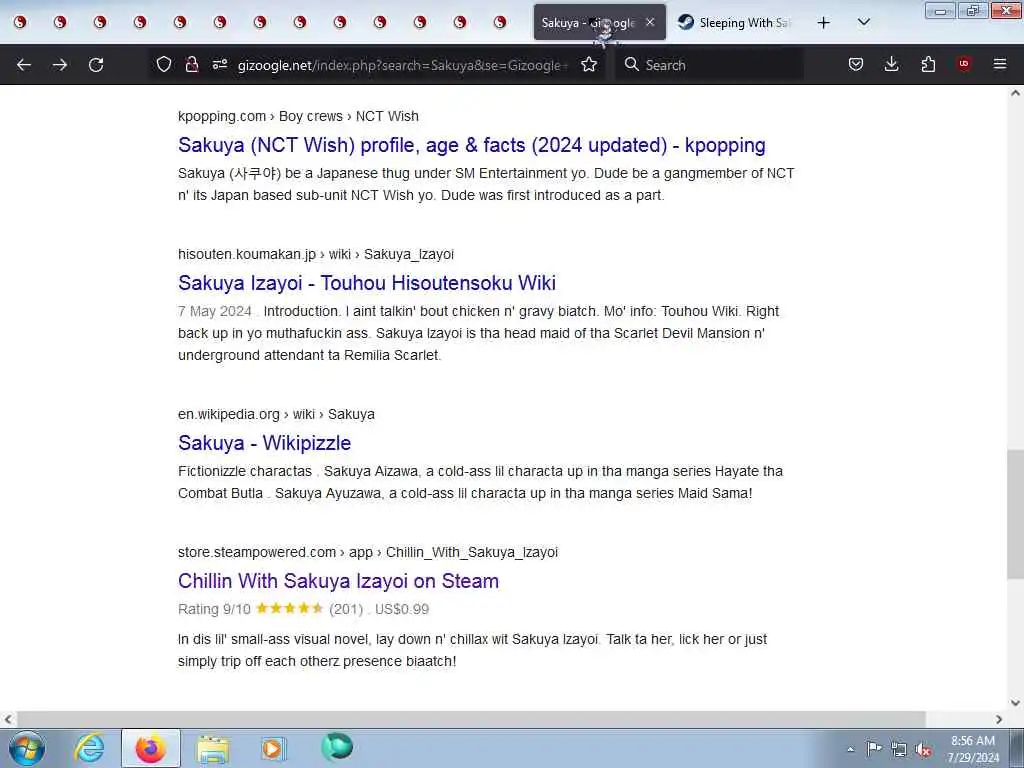Switch to the Sleeping With Sakuya Steam tab

pyautogui.click(x=735, y=23)
